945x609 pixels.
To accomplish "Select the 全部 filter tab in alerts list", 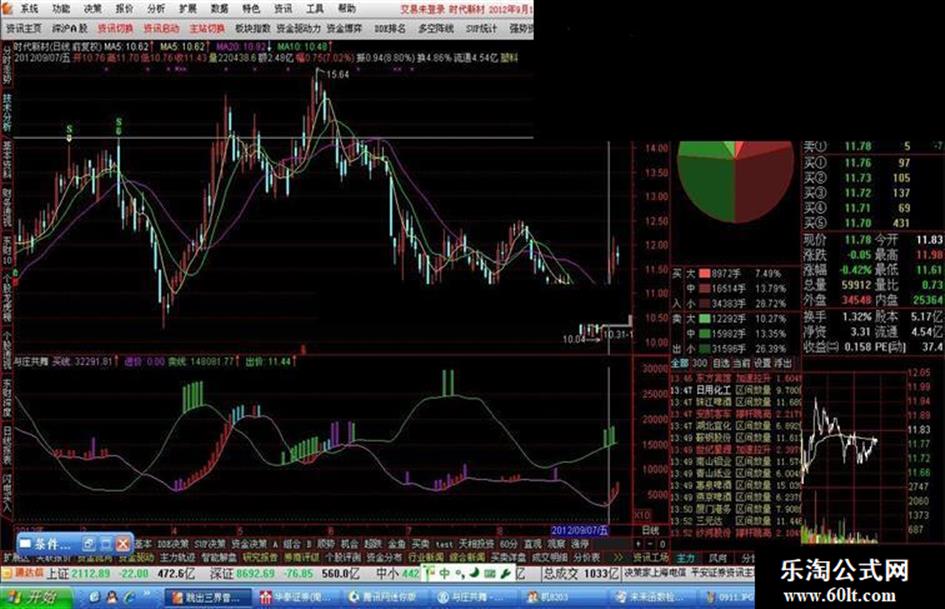I will [x=680, y=363].
